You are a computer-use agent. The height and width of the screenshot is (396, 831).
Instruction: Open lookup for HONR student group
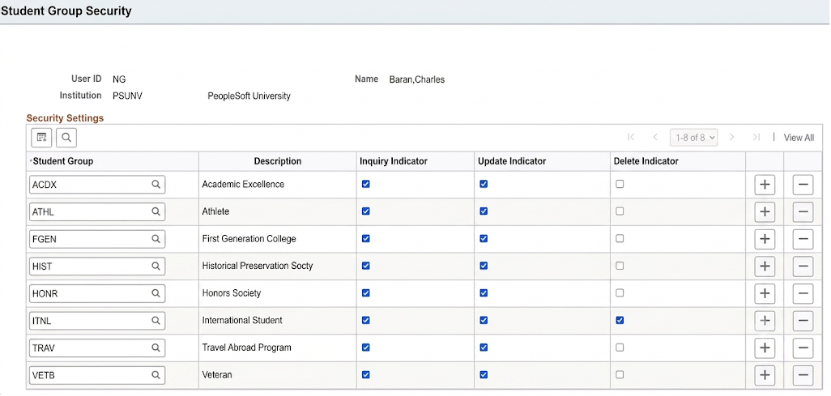tap(156, 293)
